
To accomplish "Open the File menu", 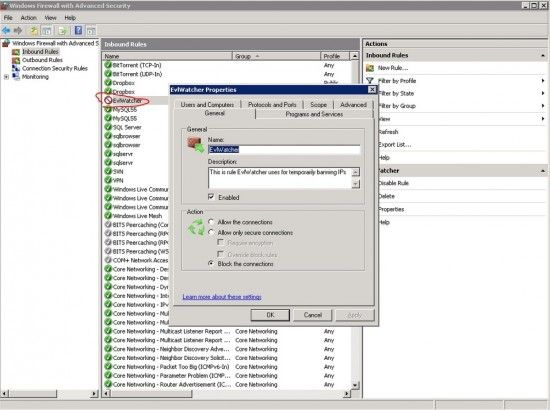I will pyautogui.click(x=8, y=18).
